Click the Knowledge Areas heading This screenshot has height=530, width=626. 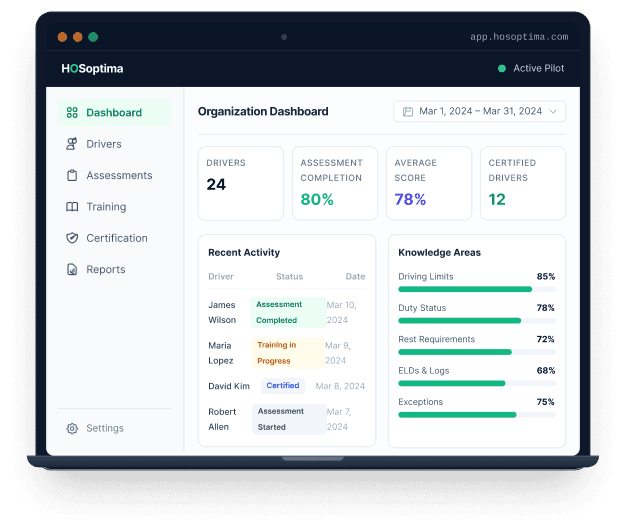pos(440,253)
